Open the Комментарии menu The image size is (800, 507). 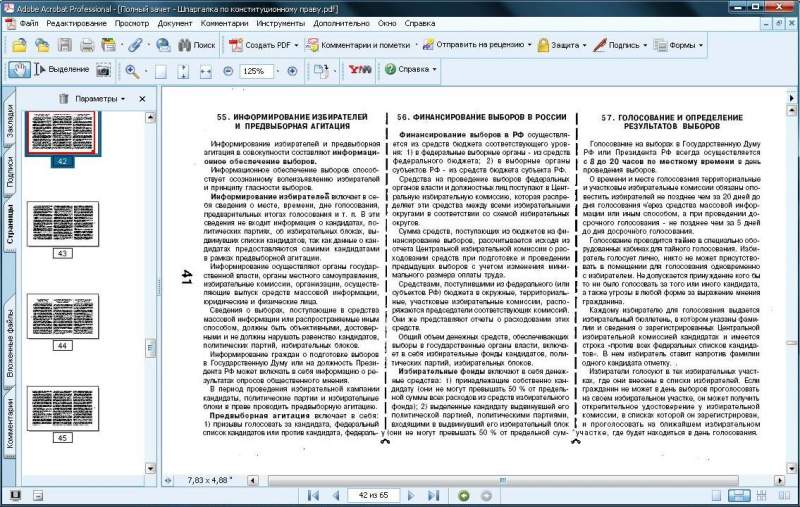pos(224,23)
